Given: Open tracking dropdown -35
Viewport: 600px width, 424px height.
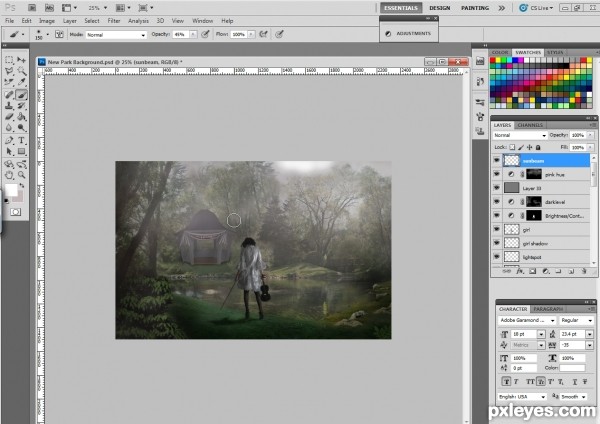Looking at the screenshot, I should pyautogui.click(x=589, y=345).
